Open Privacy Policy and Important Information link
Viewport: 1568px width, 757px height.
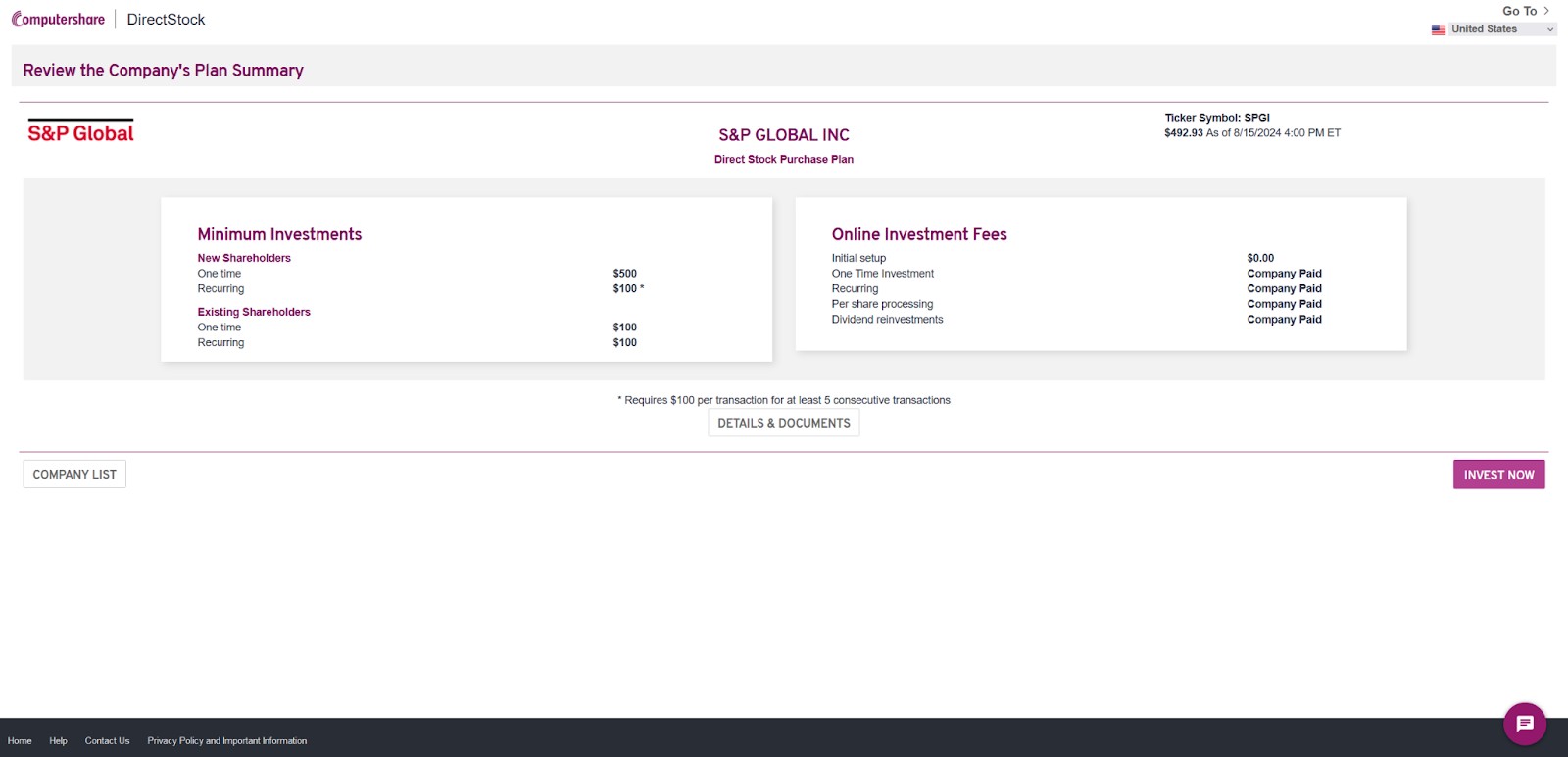[227, 741]
